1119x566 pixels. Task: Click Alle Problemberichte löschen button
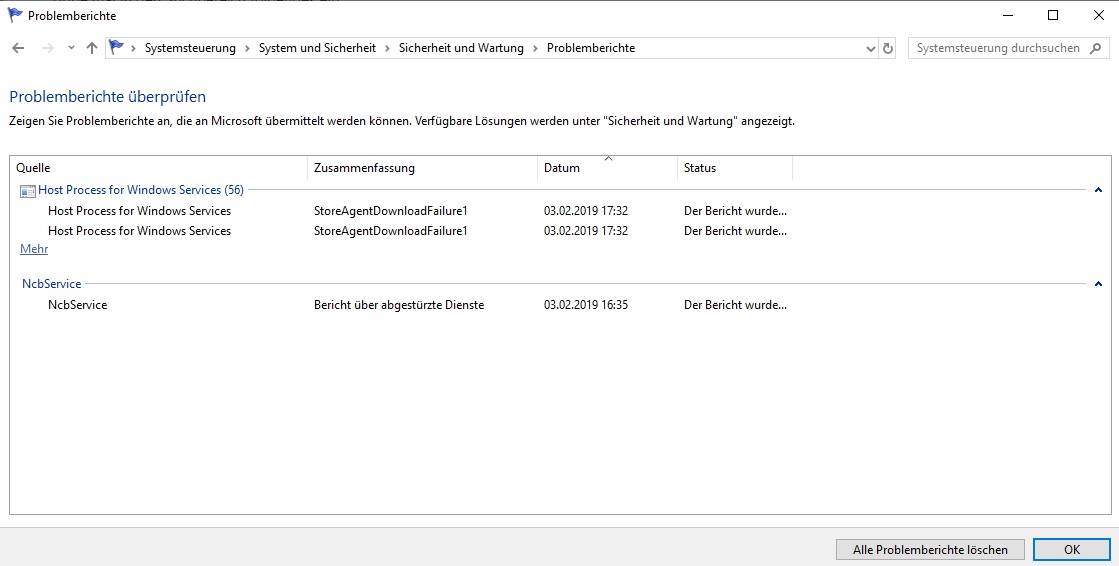click(931, 550)
